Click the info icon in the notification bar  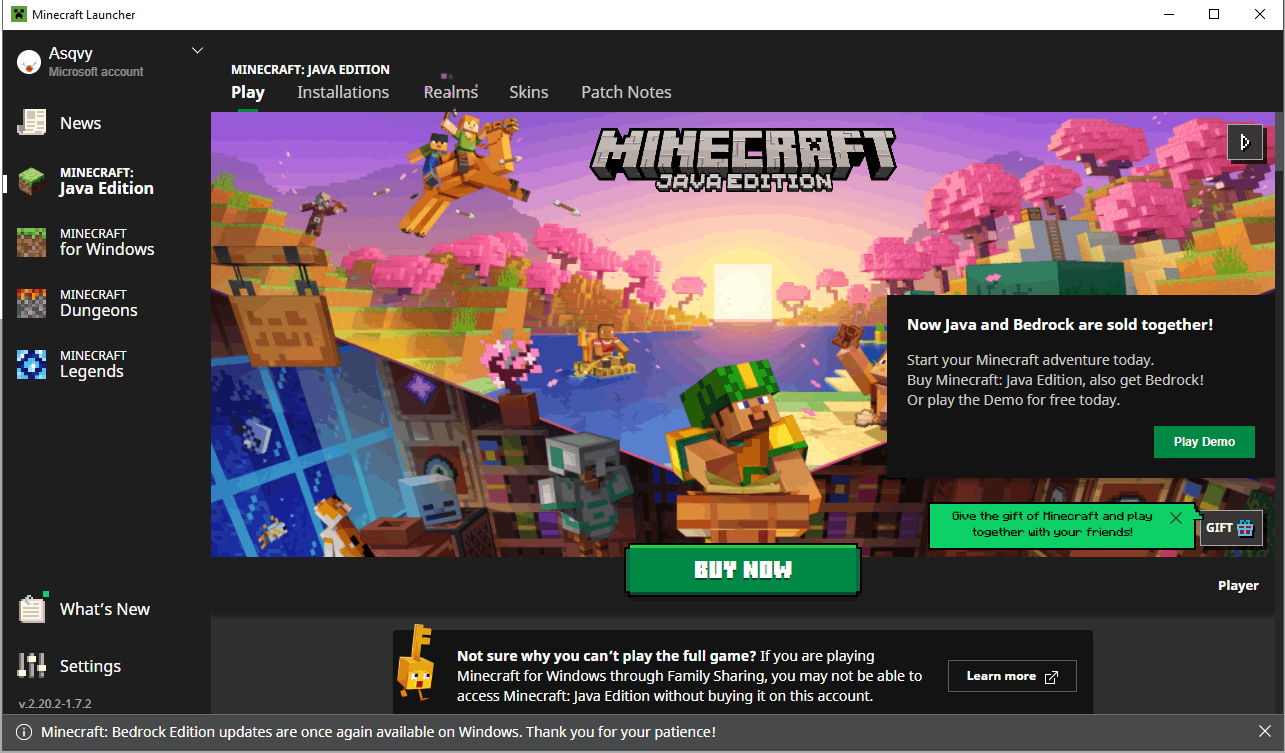[24, 732]
